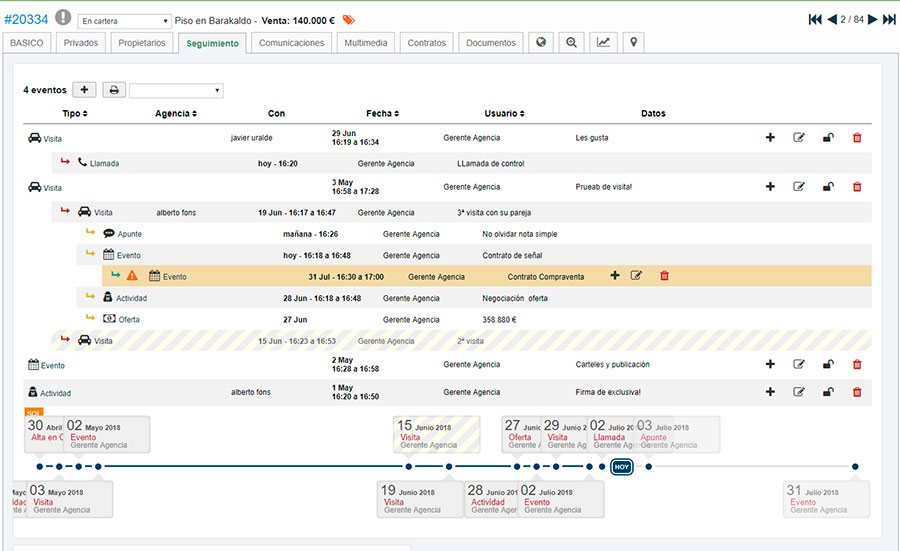Open the En cartera status dropdown

click(x=125, y=21)
